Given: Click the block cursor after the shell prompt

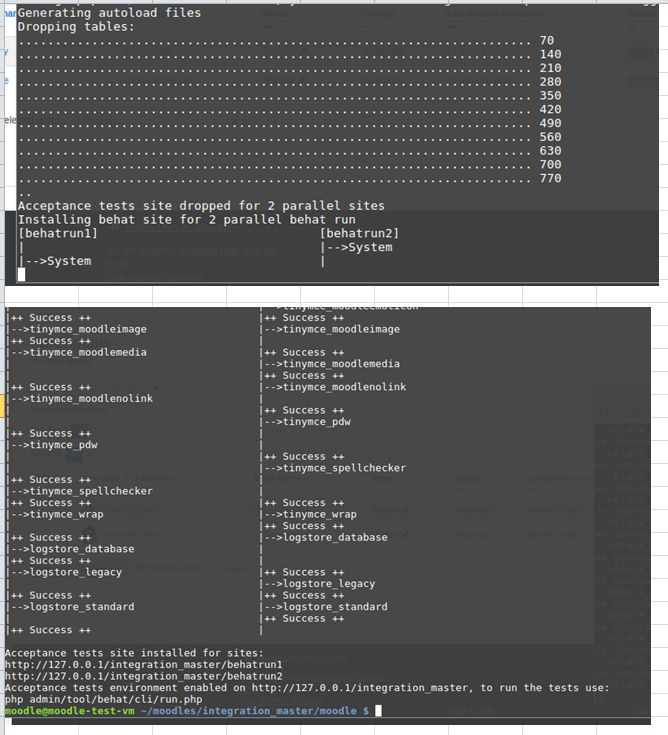Looking at the screenshot, I should point(378,711).
